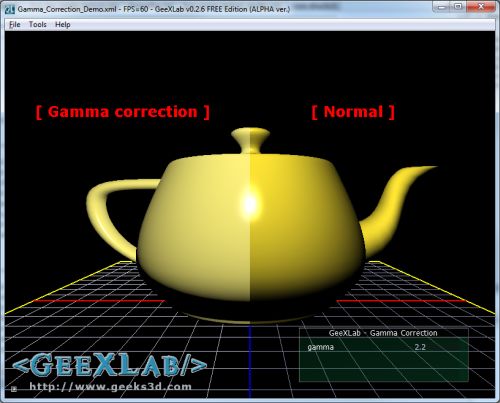Close the GeeXLab window
This screenshot has height=403, width=500.
point(481,7)
